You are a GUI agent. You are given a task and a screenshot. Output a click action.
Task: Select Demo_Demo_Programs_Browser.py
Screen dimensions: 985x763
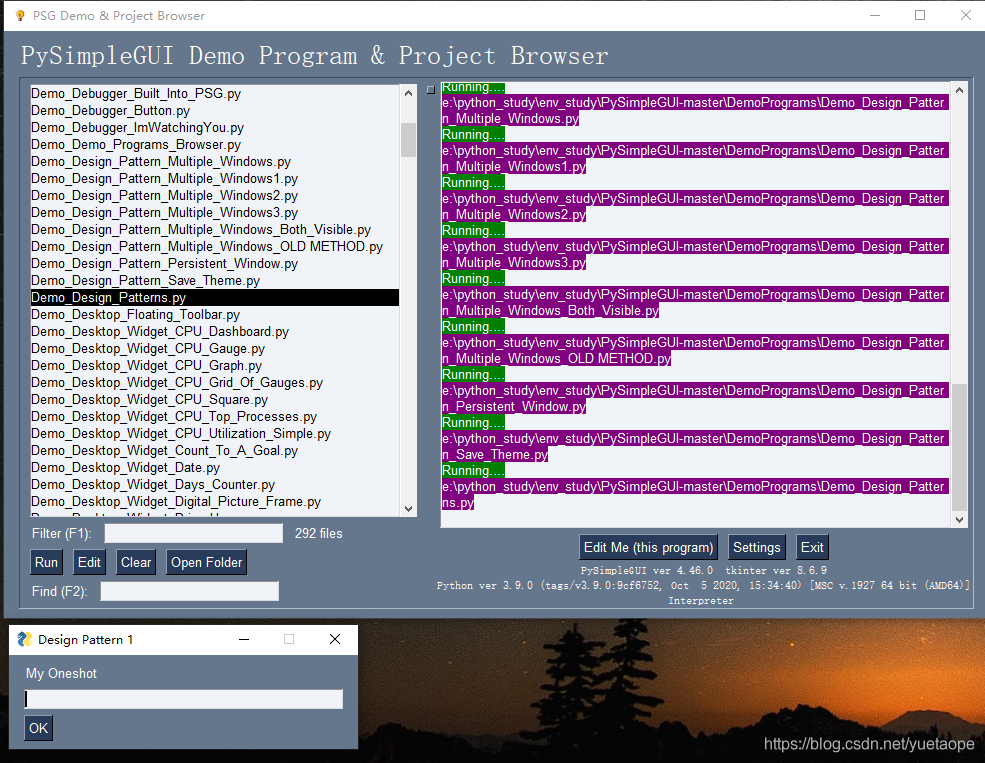(215, 144)
